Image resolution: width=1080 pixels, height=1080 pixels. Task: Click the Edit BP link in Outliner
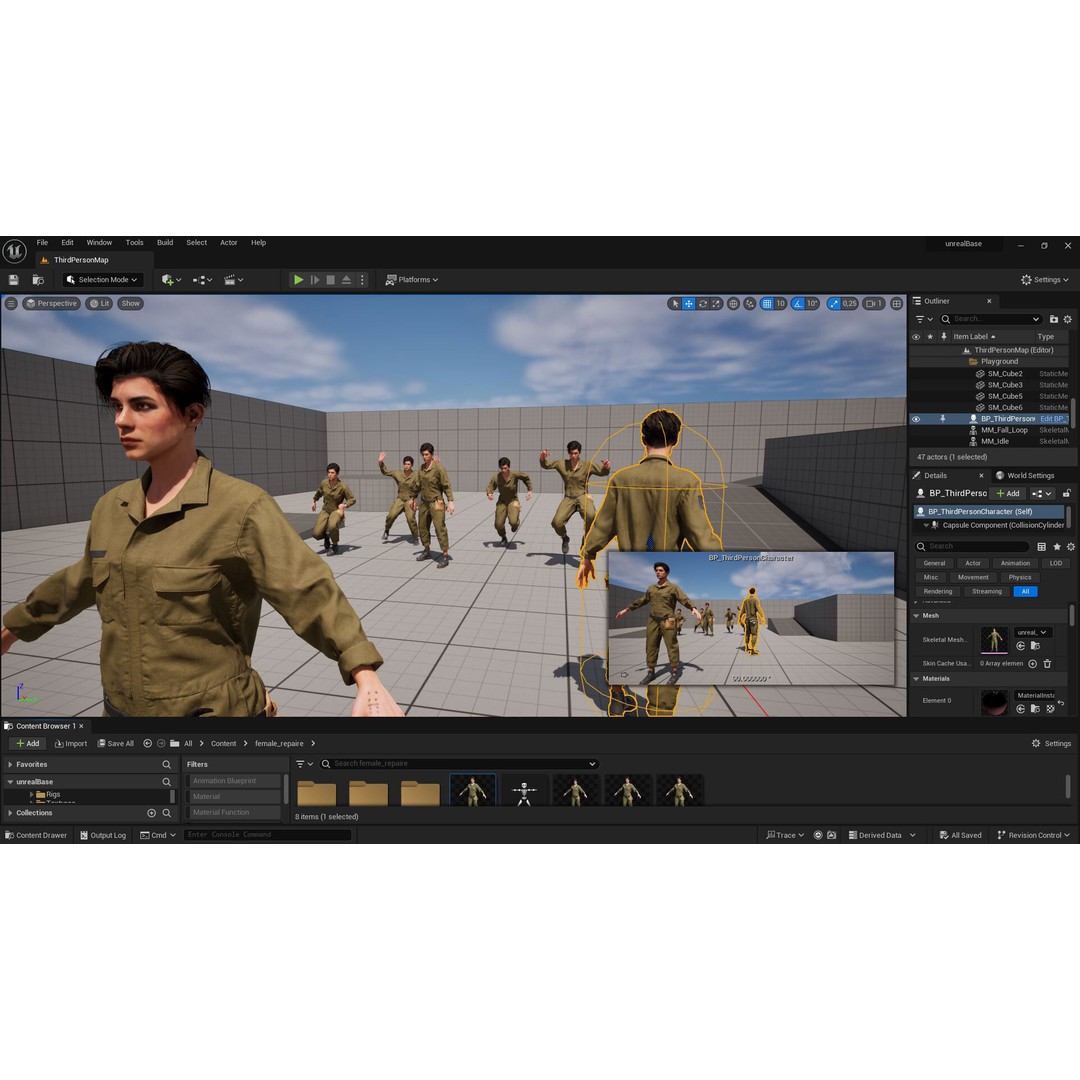(x=1054, y=419)
